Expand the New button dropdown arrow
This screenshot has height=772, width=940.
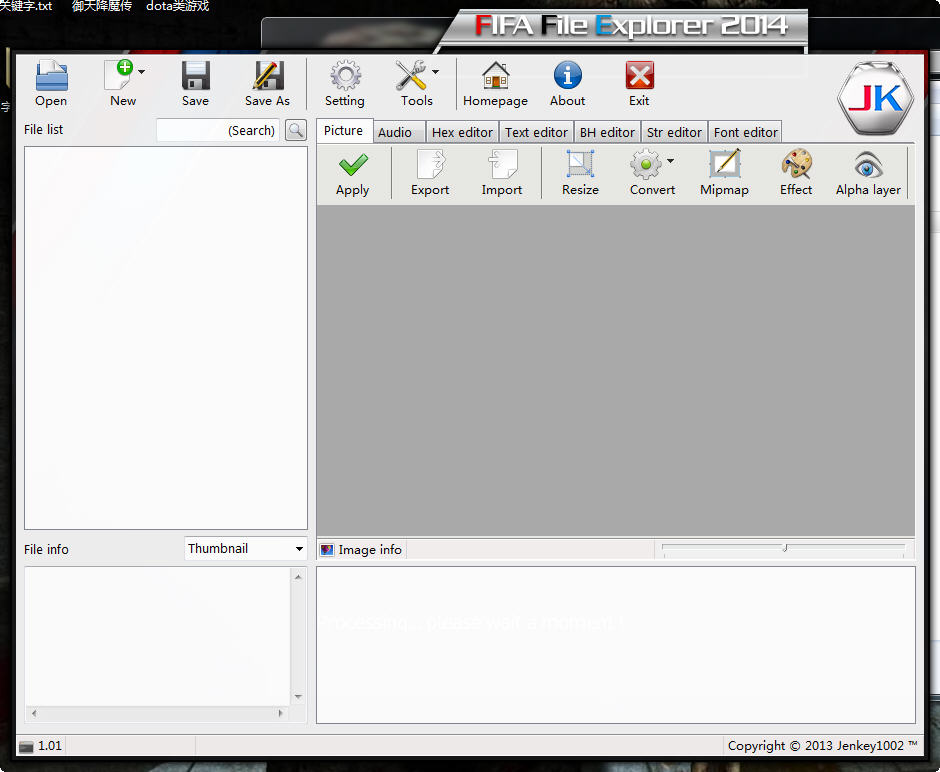tap(142, 72)
